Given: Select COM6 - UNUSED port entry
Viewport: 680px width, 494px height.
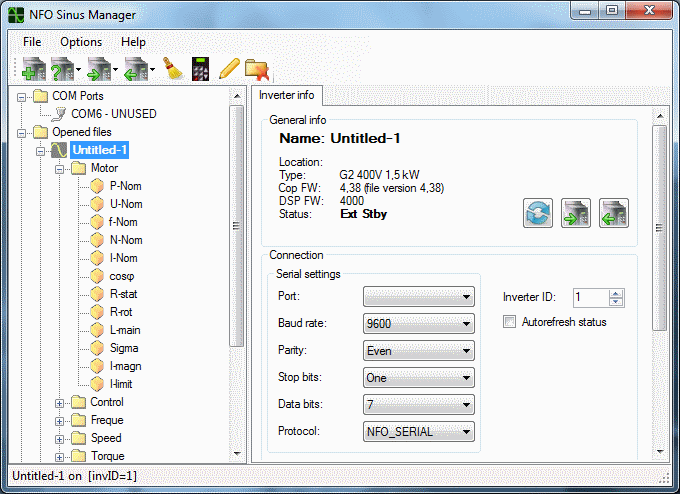Looking at the screenshot, I should (x=114, y=114).
